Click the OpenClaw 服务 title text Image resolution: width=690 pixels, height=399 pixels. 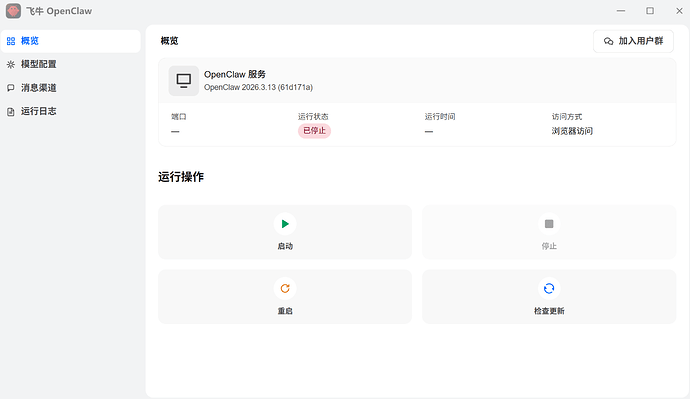[x=235, y=74]
